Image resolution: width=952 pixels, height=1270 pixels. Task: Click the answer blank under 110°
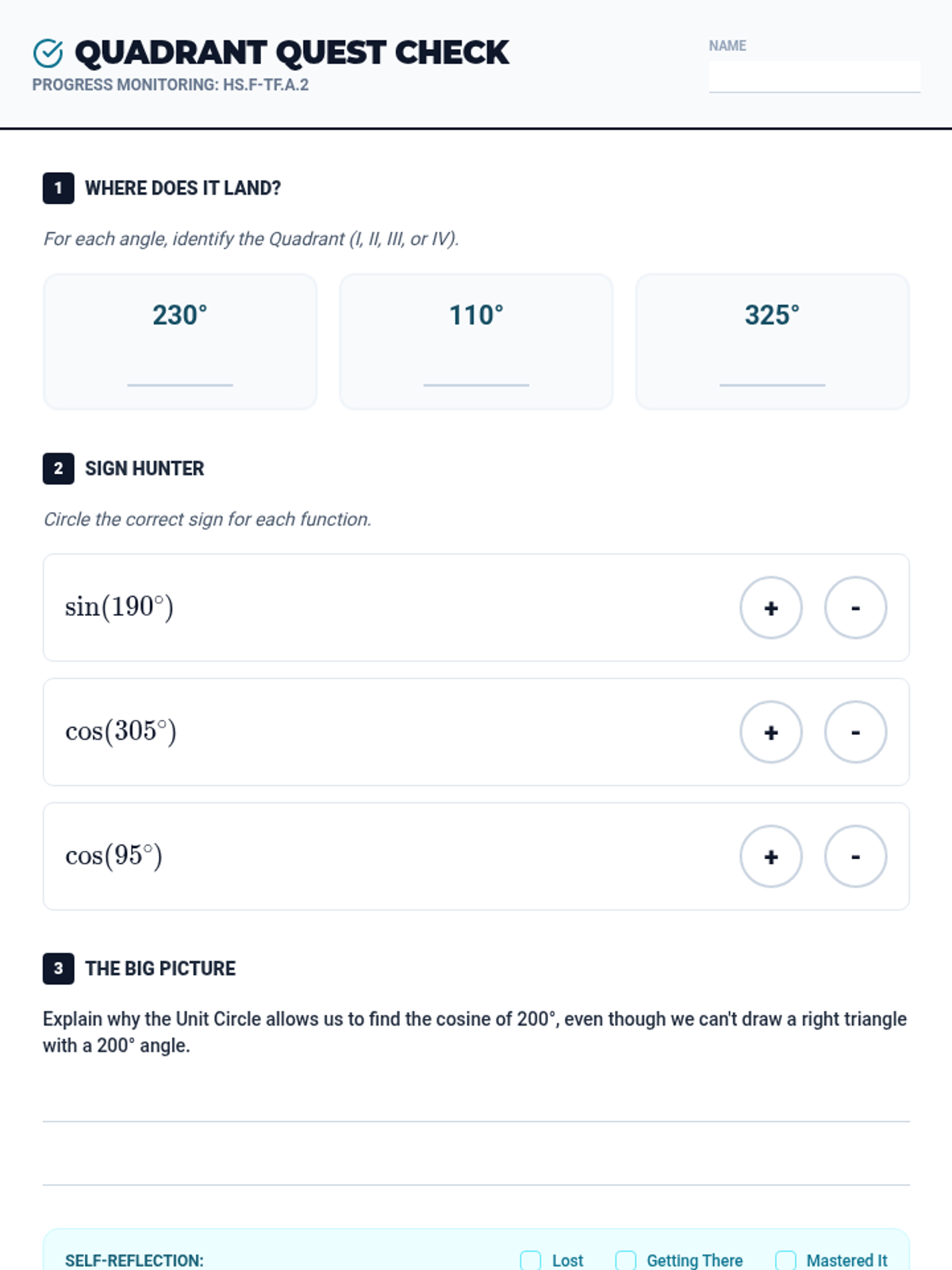(476, 374)
